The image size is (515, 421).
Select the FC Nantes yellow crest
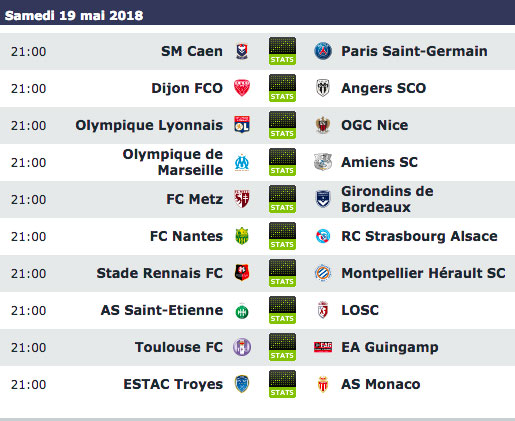click(x=242, y=236)
